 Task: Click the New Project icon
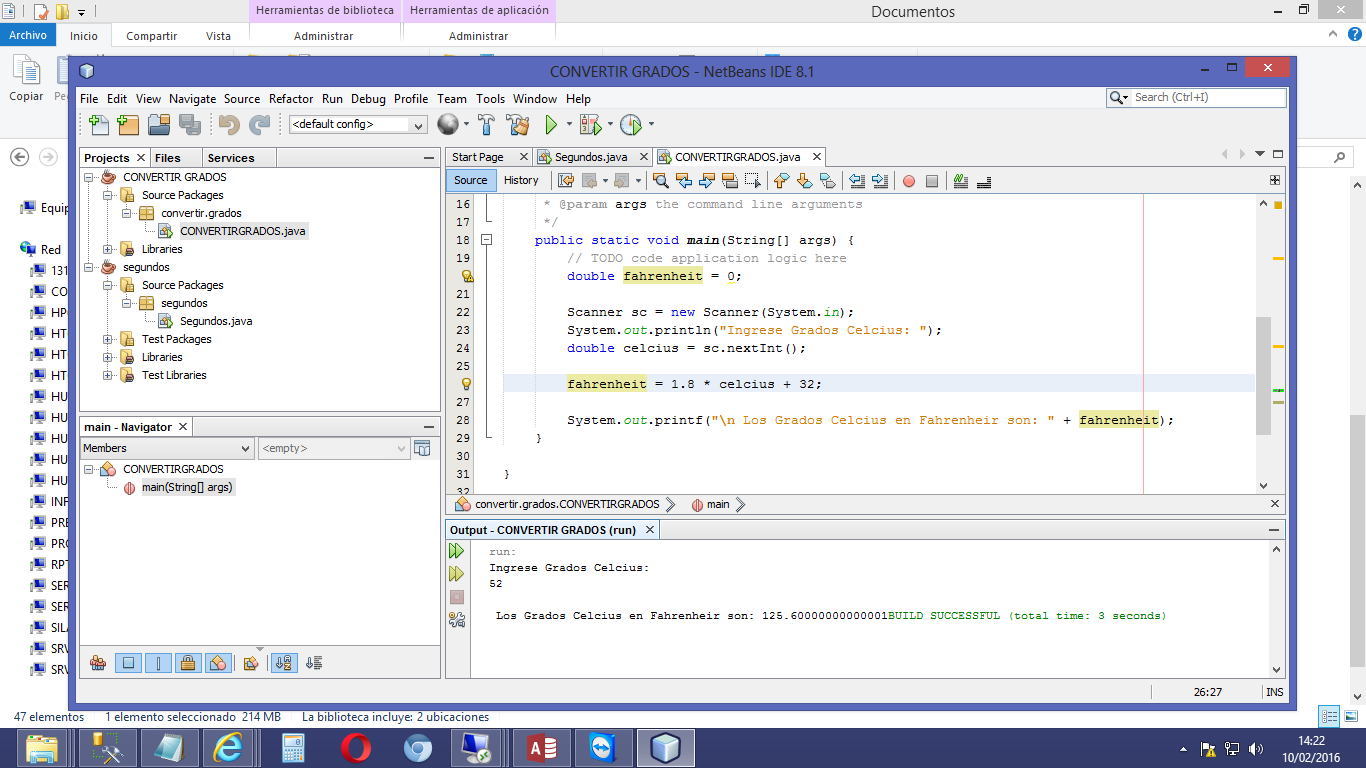click(x=127, y=125)
